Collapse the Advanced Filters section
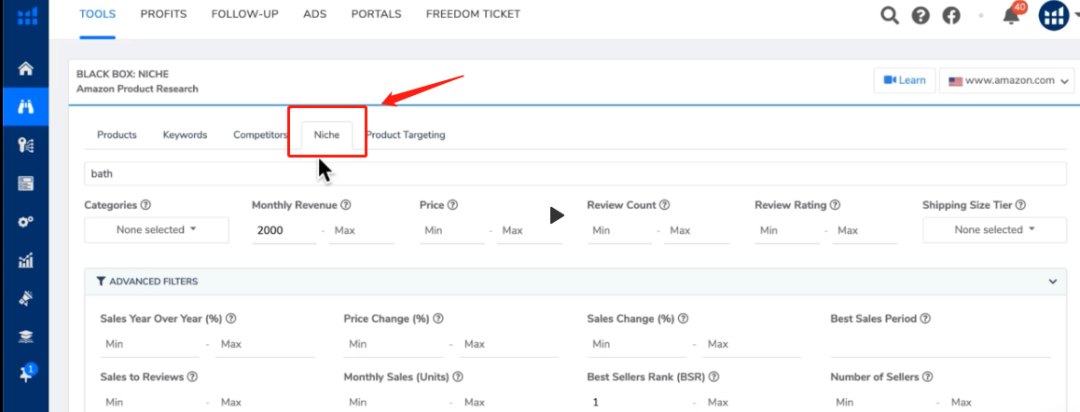The image size is (1080, 412). click(1052, 282)
